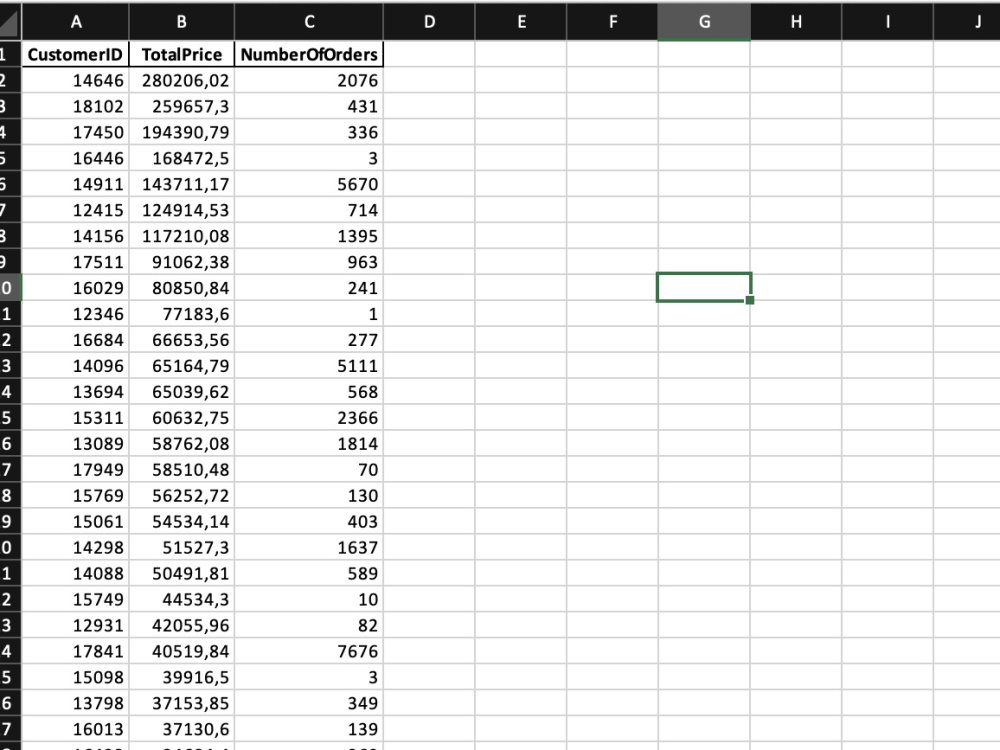Select cell with CustomerID 16446
Screen dimensions: 1000x750
[x=75, y=158]
